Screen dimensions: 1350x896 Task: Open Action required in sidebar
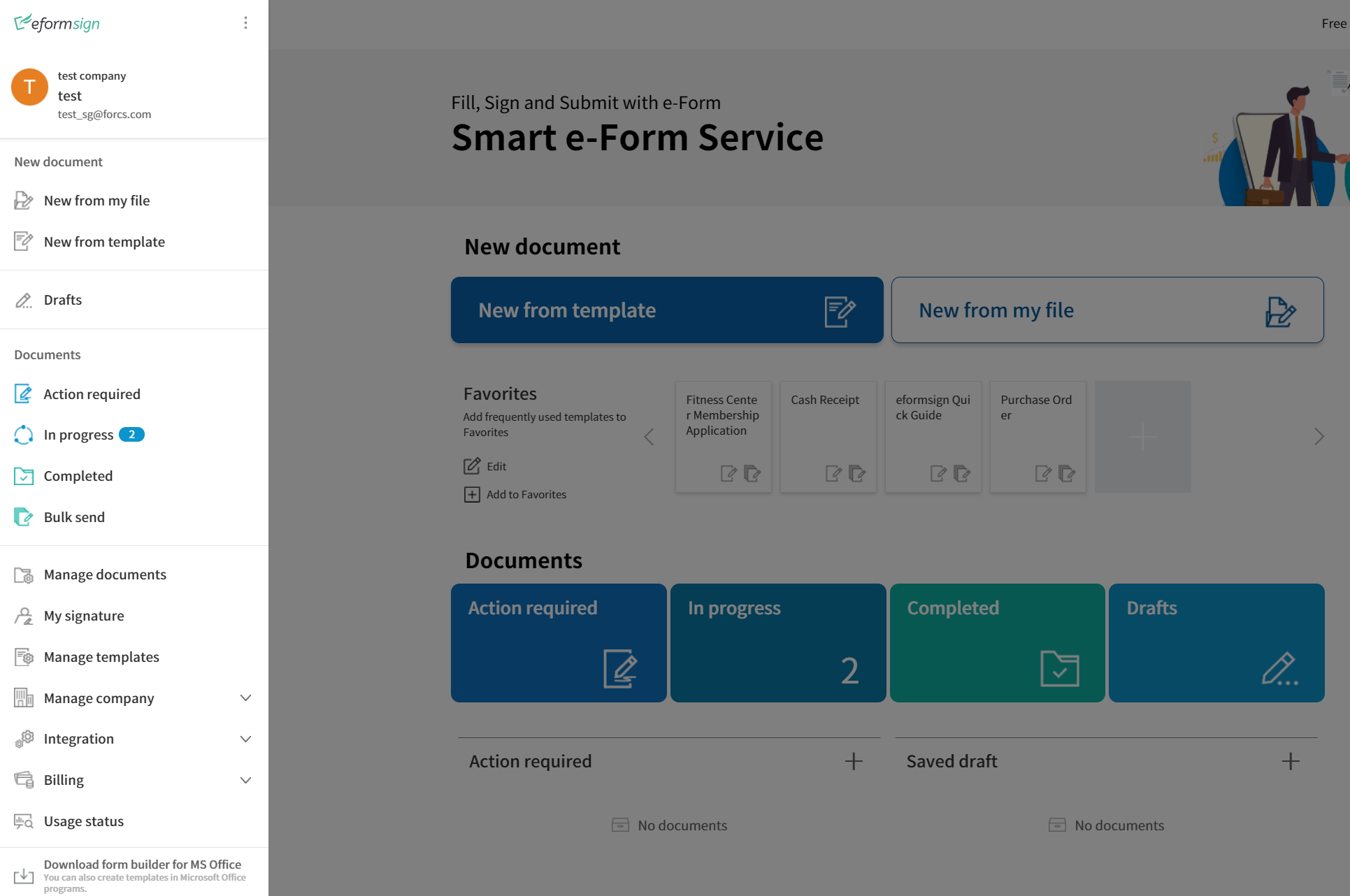click(x=134, y=394)
